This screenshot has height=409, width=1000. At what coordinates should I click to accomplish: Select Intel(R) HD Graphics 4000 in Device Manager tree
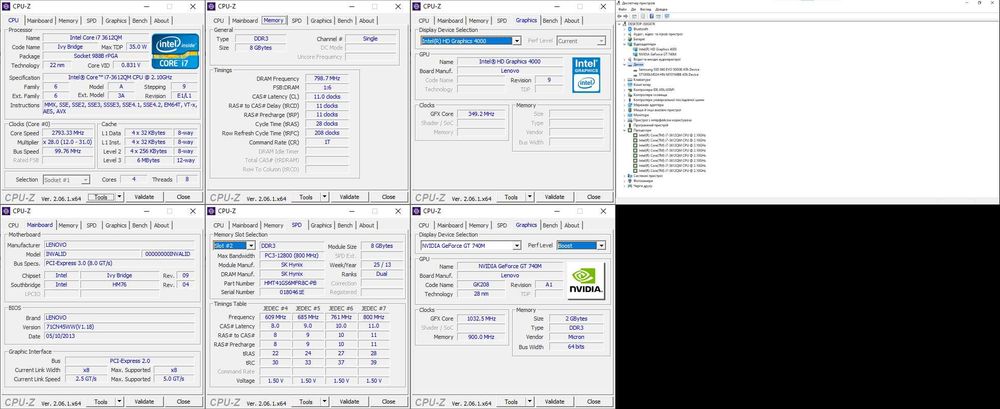click(658, 49)
